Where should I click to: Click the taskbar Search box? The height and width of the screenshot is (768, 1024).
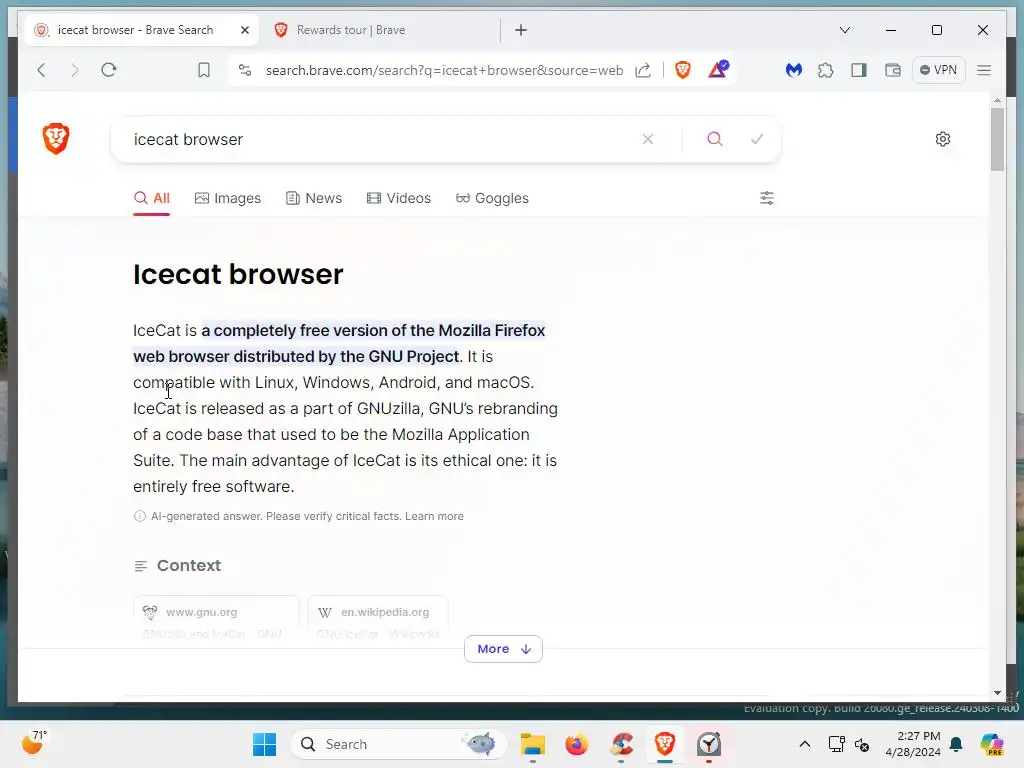click(398, 744)
